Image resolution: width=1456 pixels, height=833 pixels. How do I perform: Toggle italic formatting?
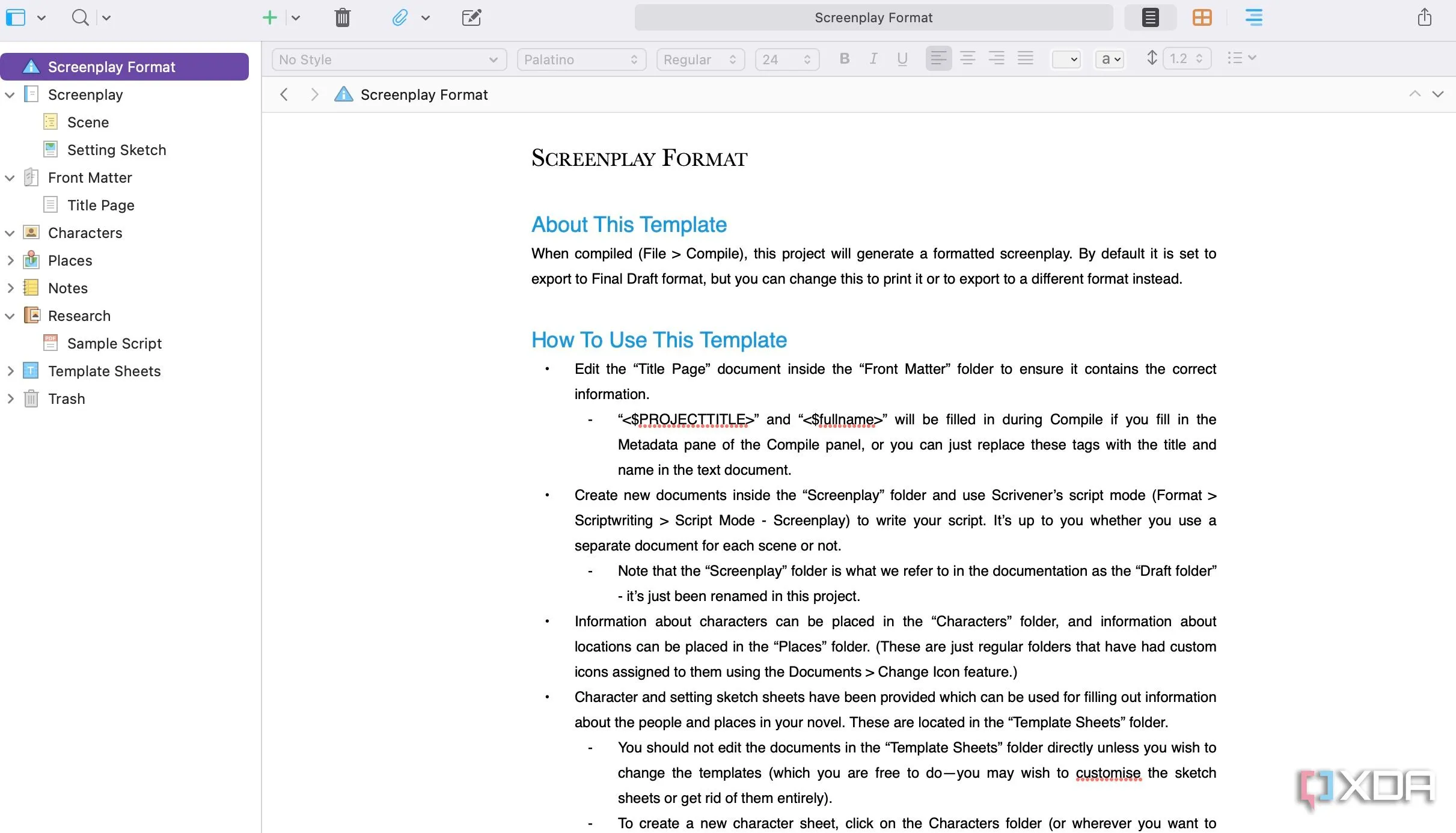click(873, 58)
